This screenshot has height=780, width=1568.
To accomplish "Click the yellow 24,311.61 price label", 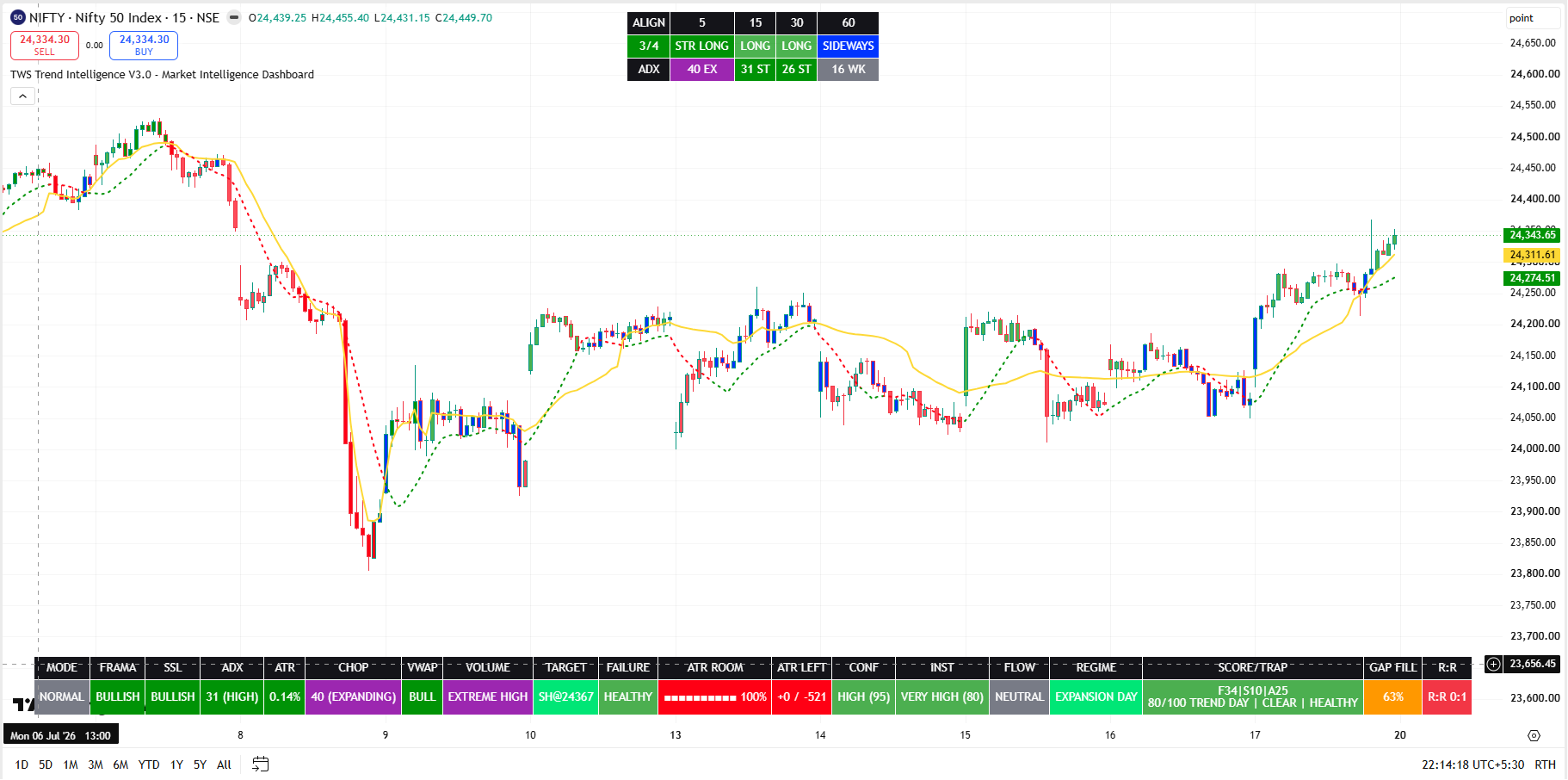I will [x=1532, y=255].
